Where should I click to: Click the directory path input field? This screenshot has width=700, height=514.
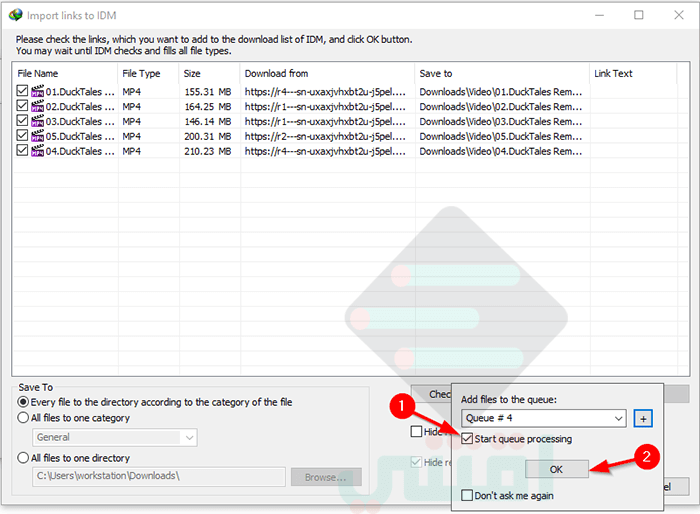tap(159, 476)
